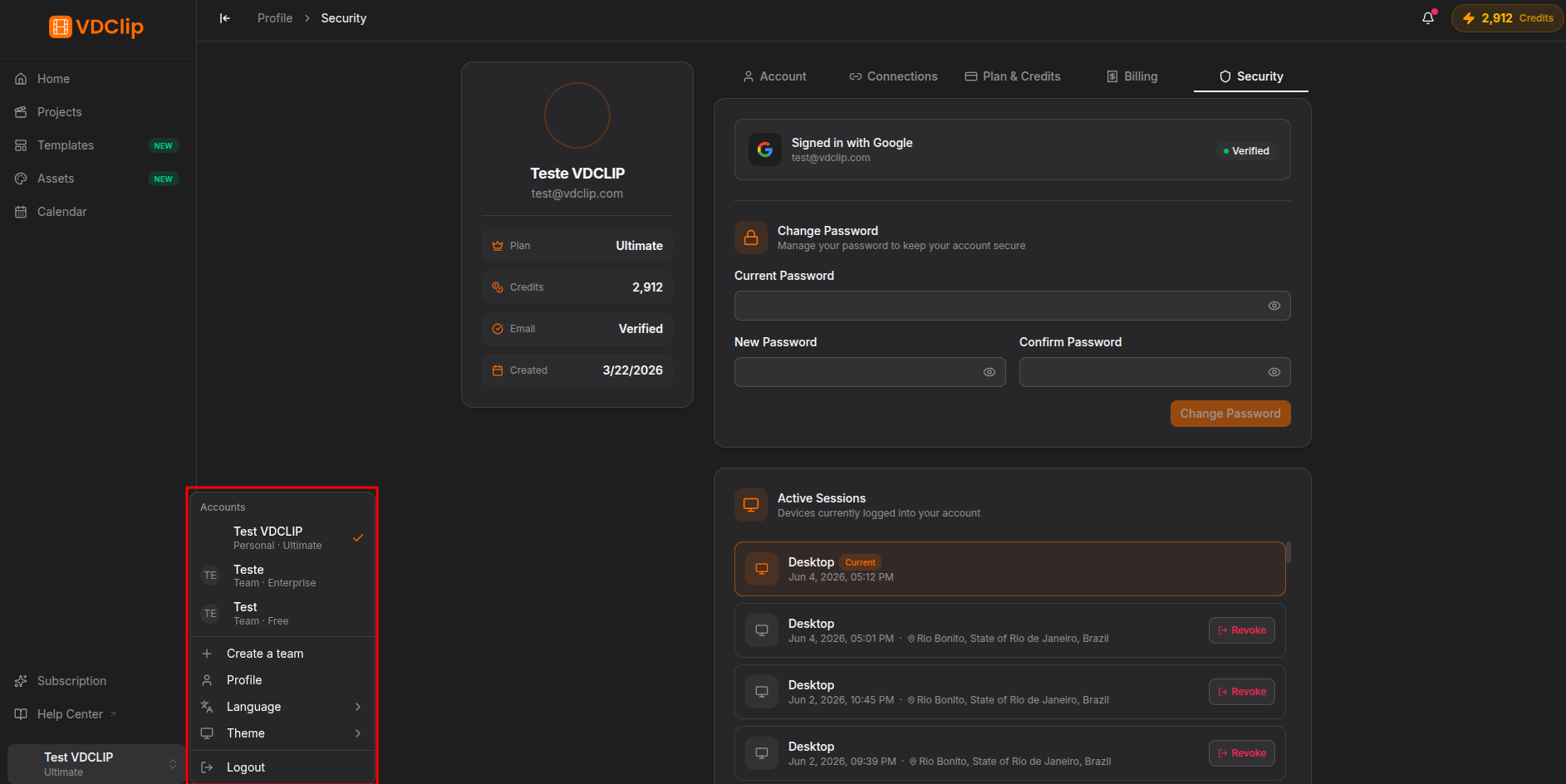1566x784 pixels.
Task: Reveal the Confirm Password with eye icon
Action: [x=1274, y=372]
